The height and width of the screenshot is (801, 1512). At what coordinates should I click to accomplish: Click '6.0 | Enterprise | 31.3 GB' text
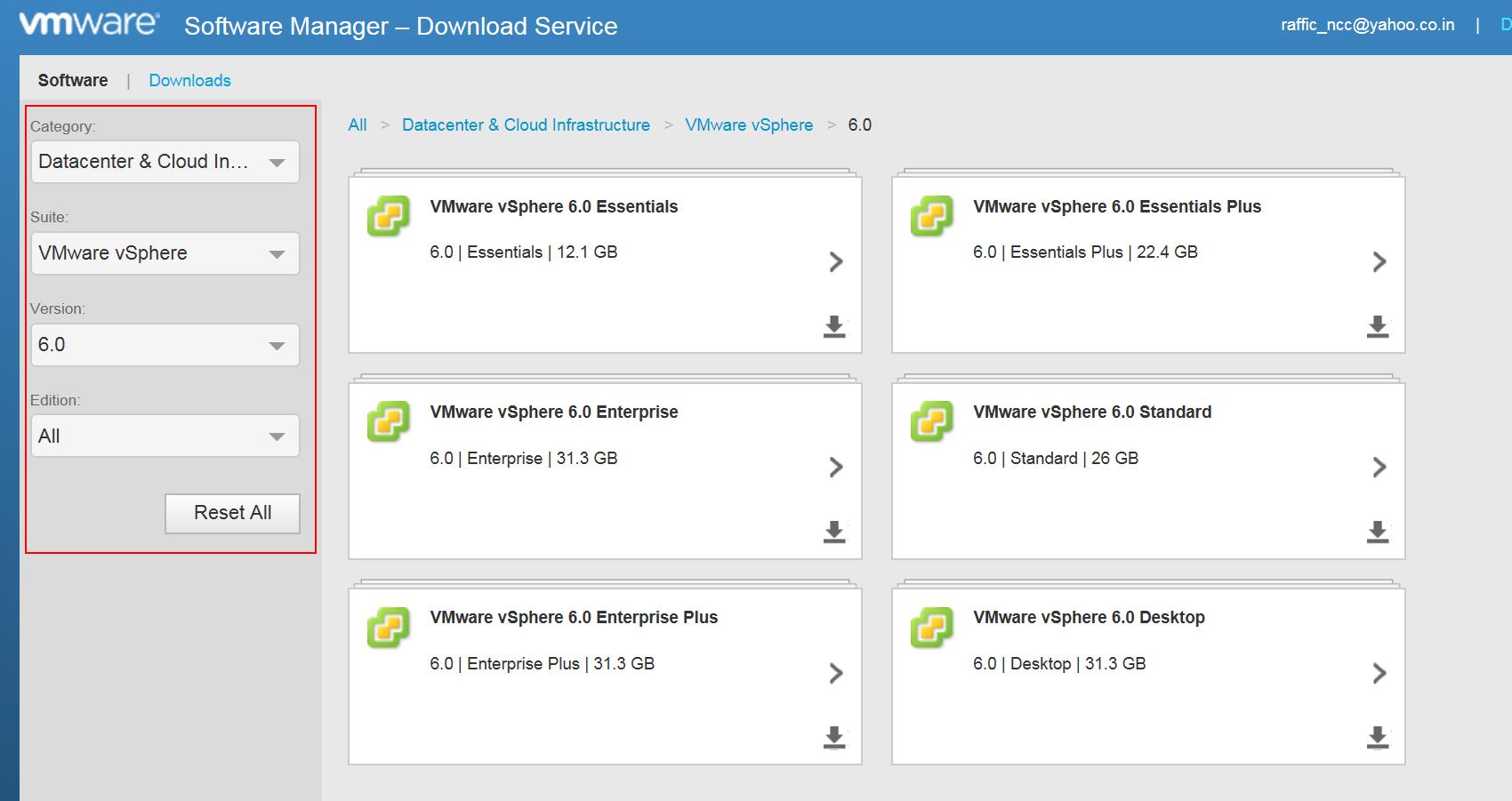click(x=524, y=458)
